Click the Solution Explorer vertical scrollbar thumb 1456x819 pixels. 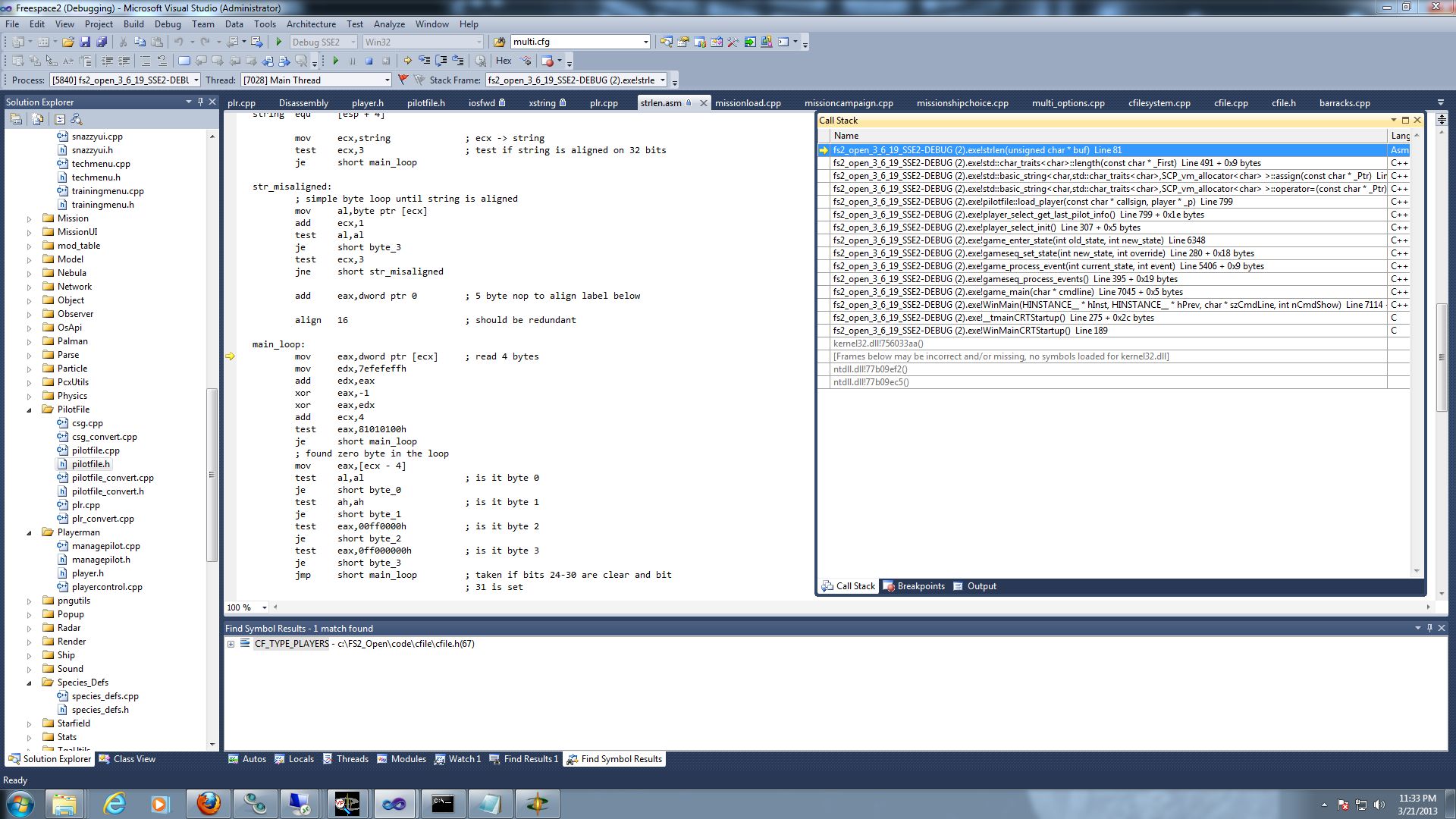(212, 474)
